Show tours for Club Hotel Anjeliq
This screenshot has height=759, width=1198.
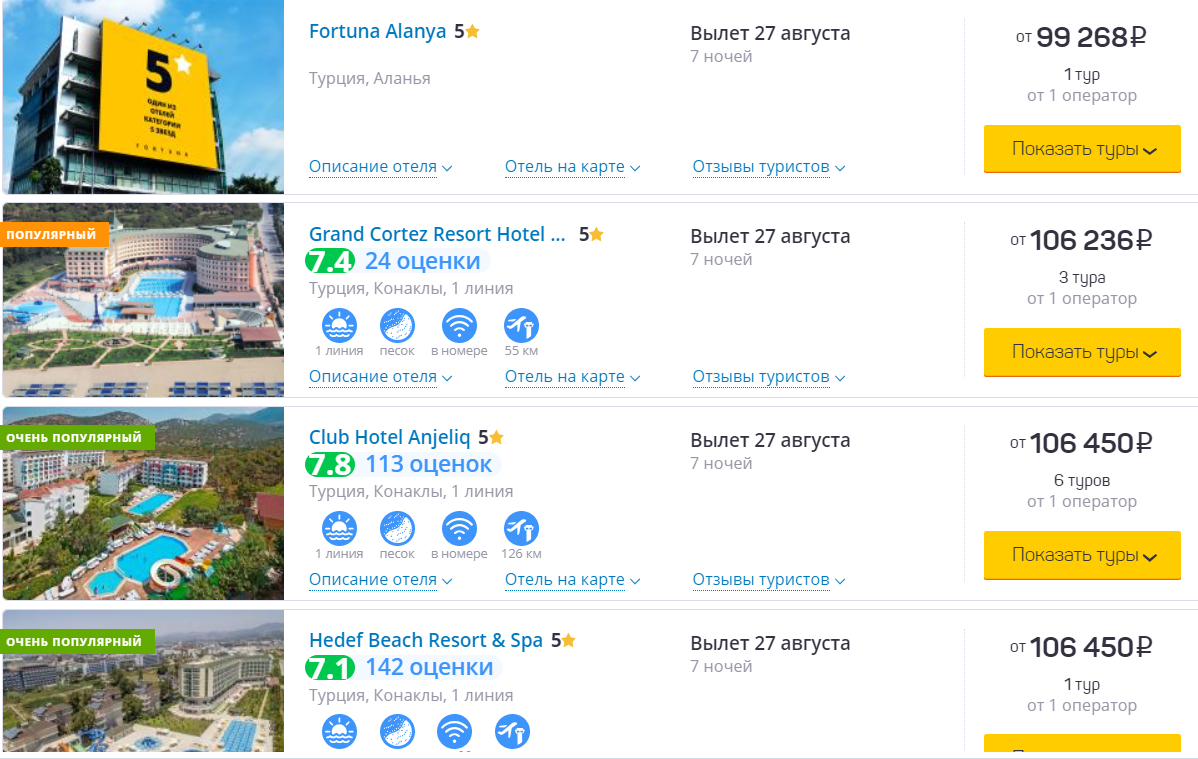coord(1082,555)
